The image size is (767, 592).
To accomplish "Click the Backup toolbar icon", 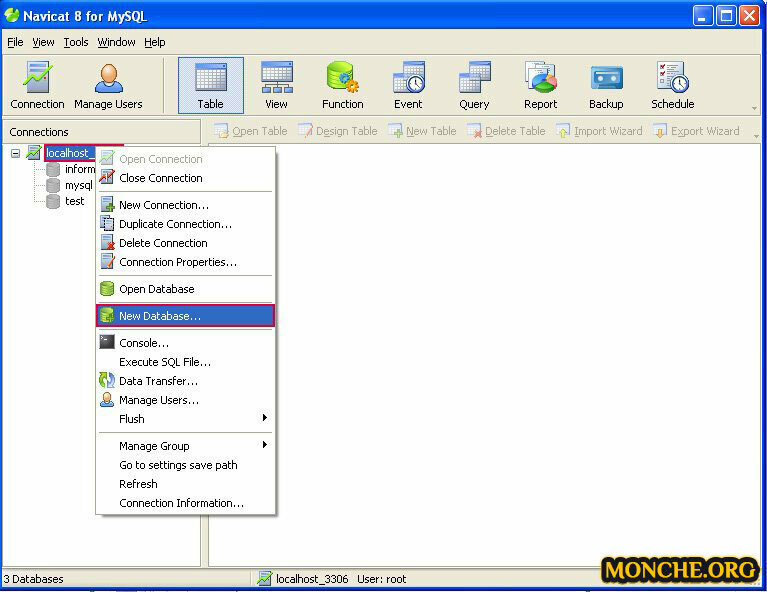I will [606, 85].
